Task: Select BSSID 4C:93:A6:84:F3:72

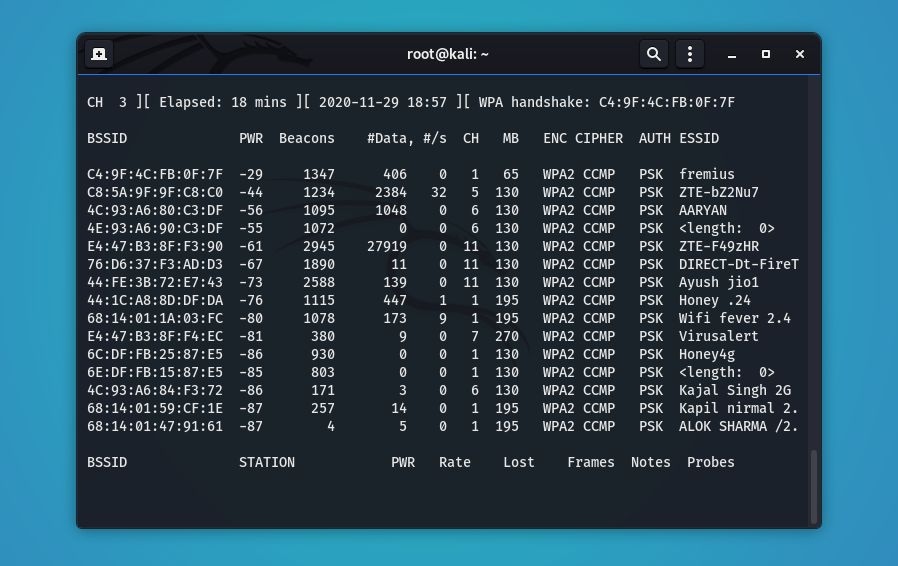Action: click(155, 391)
